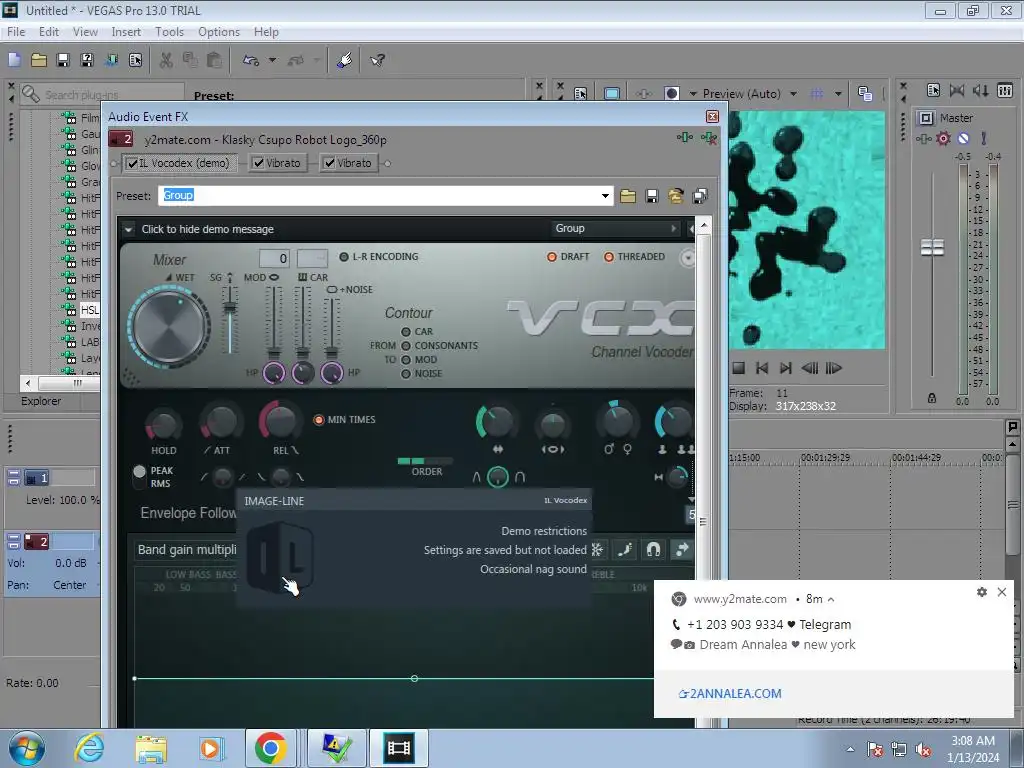Screen dimensions: 1024x768
Task: Go to start in preview transport
Action: coord(762,368)
